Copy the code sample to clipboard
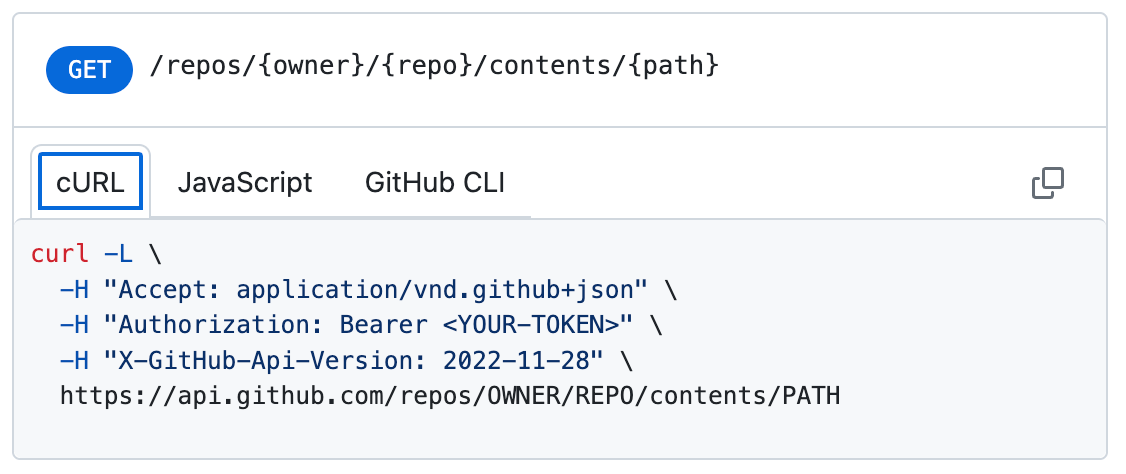This screenshot has height=474, width=1126. 1047,183
